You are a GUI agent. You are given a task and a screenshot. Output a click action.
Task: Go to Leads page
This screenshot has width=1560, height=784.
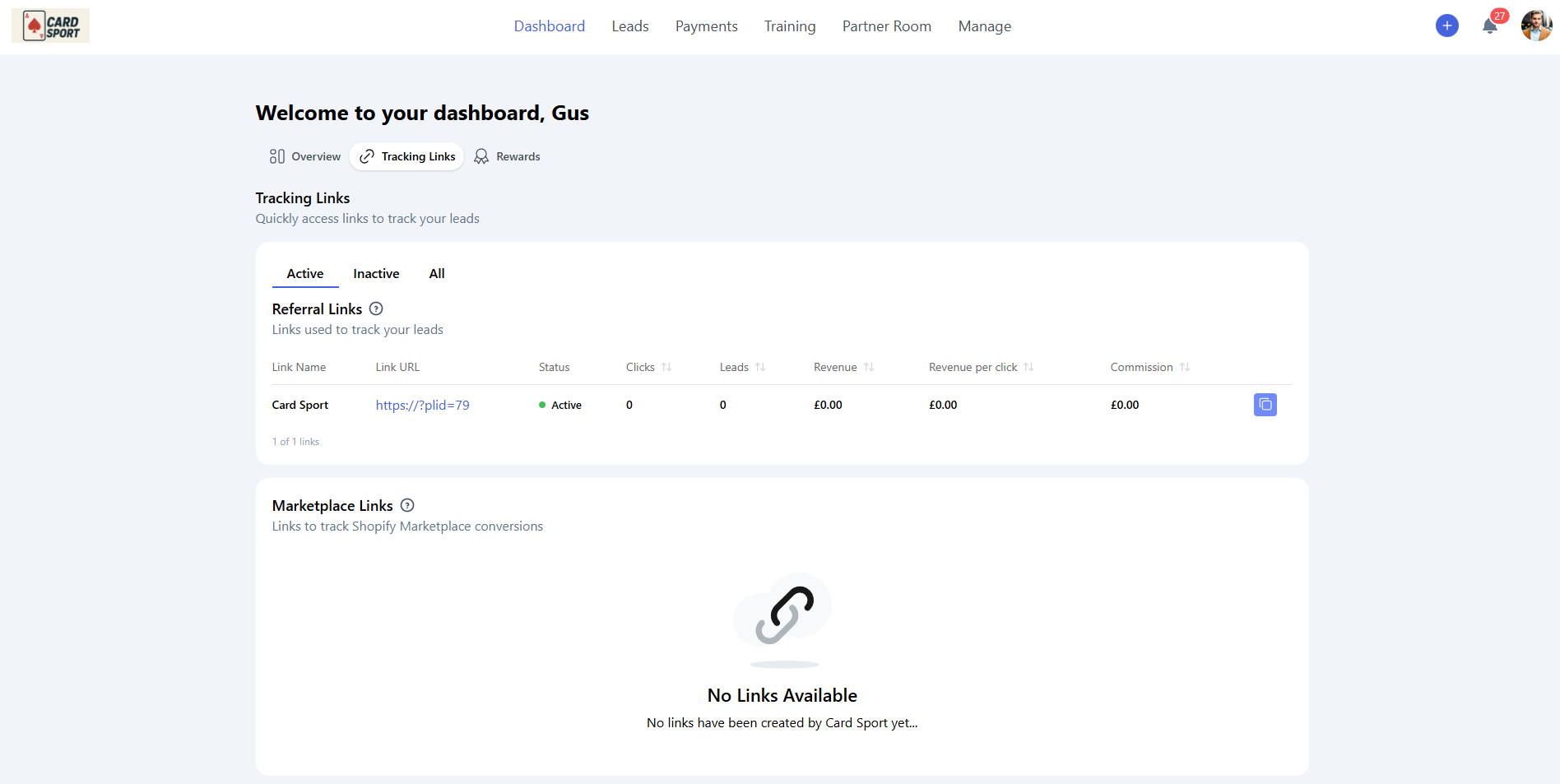point(630,26)
